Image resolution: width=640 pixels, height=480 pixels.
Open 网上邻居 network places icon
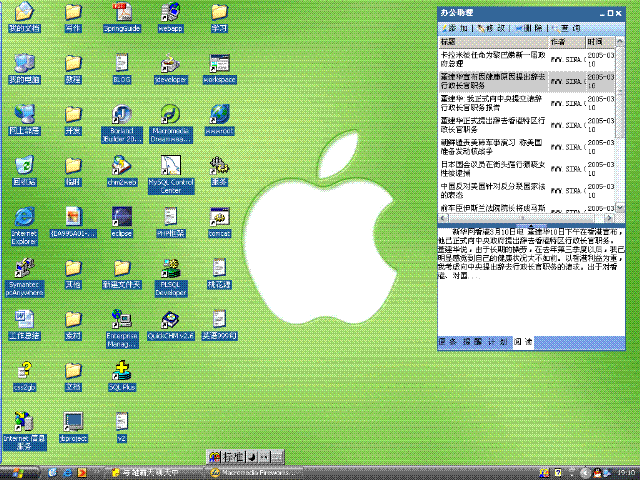point(24,120)
